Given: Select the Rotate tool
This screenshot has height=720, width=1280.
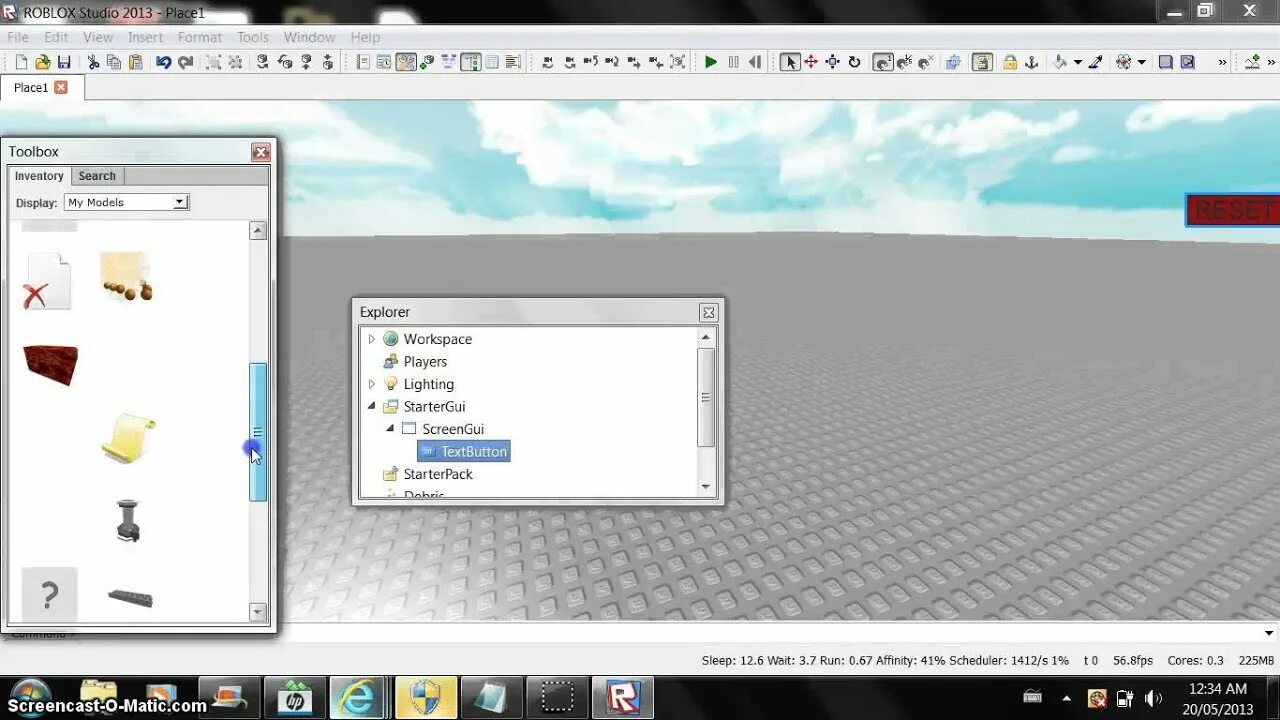Looking at the screenshot, I should click(854, 62).
